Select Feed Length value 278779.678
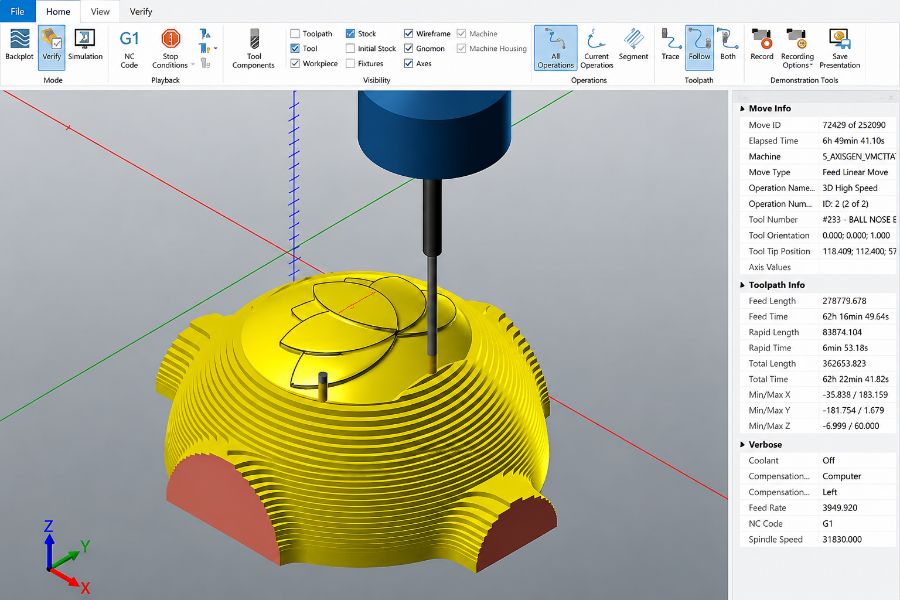This screenshot has height=600, width=900. [x=844, y=301]
